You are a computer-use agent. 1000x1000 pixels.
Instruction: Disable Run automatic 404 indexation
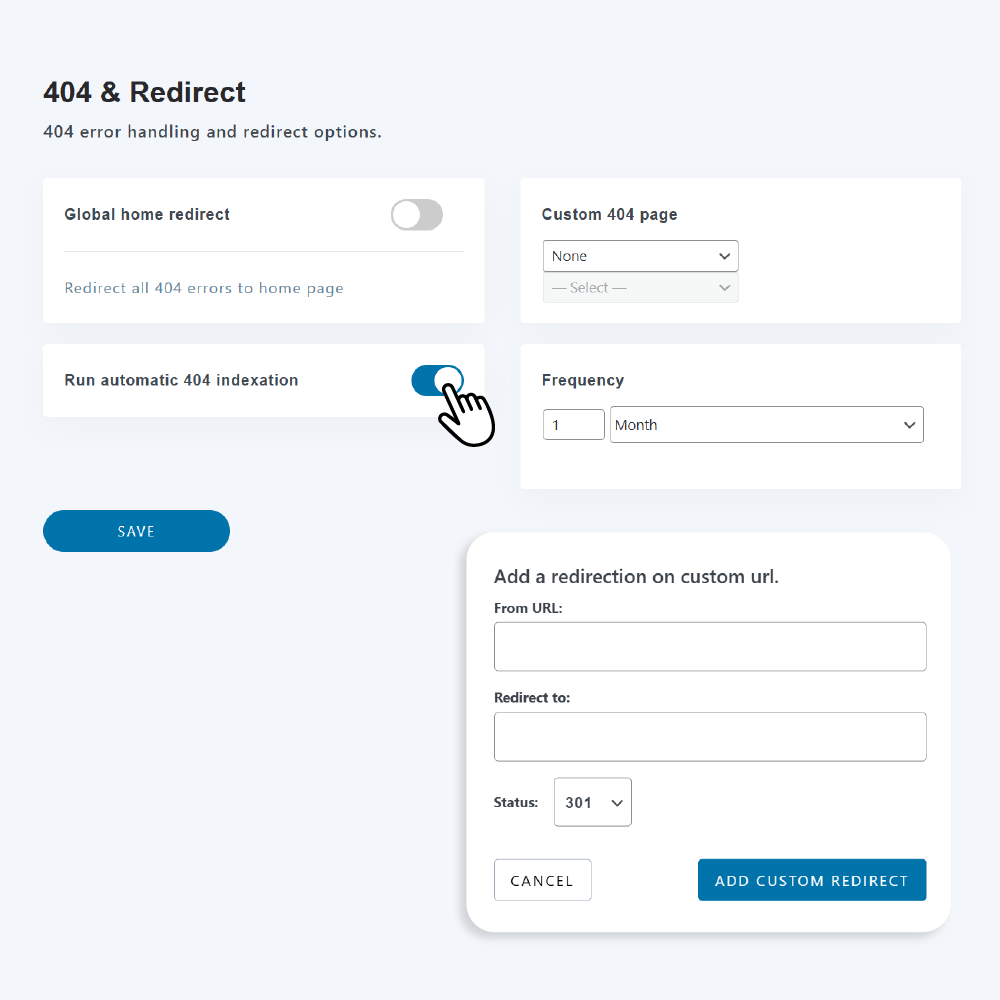coord(437,381)
